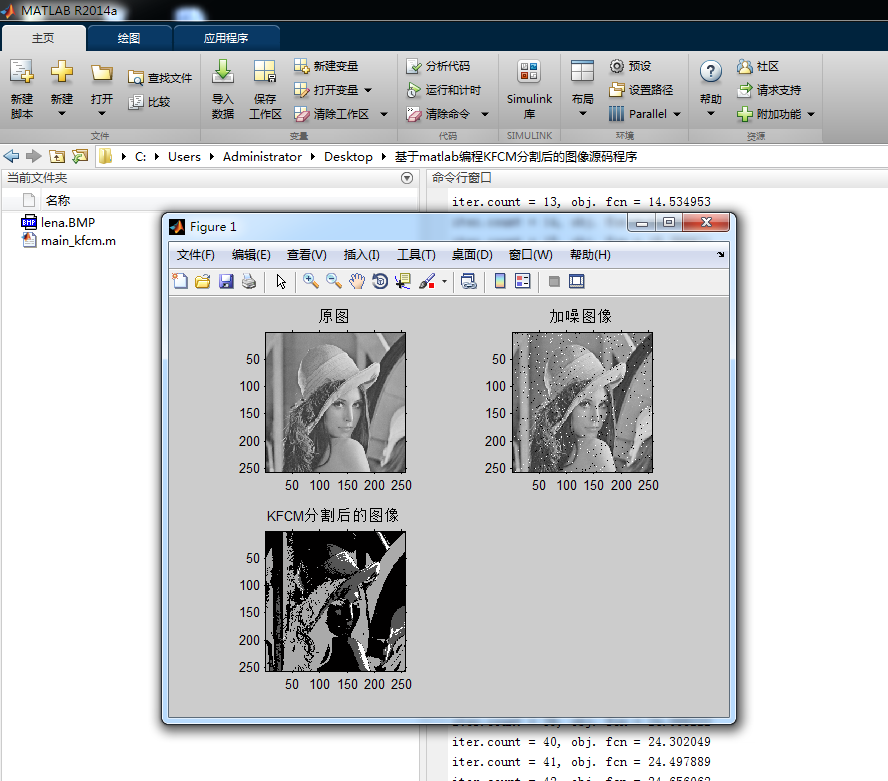Screen dimensions: 888x781
Task: Click the New Script (新建脚本) icon
Action: (22, 72)
